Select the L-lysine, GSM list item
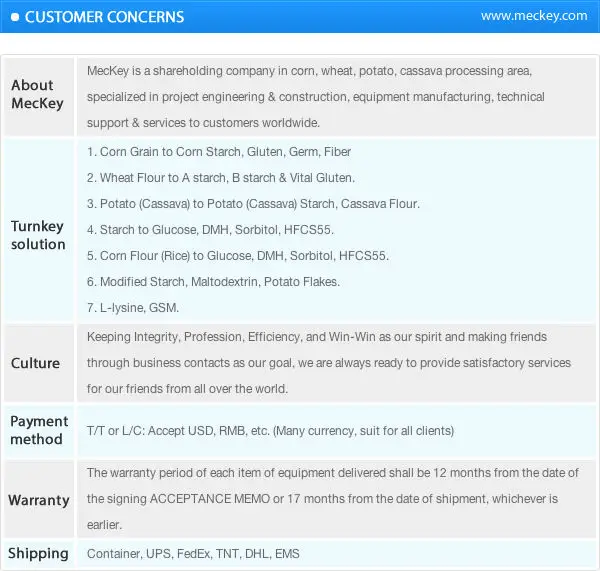Image resolution: width=600 pixels, height=571 pixels. click(x=133, y=308)
